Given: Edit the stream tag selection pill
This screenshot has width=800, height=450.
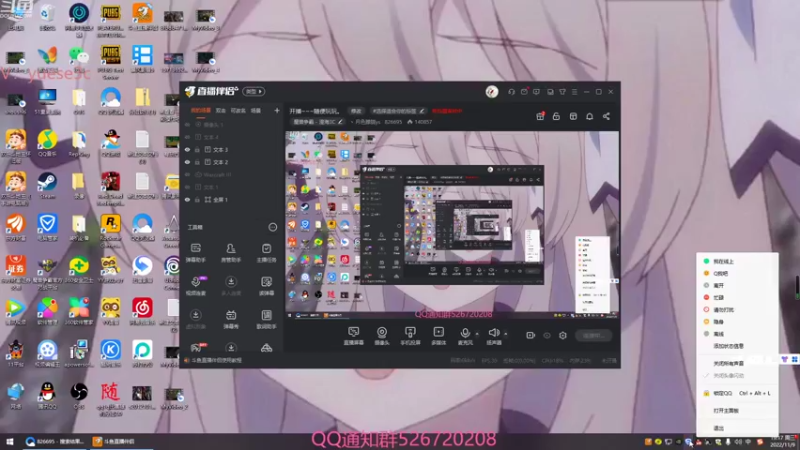Looking at the screenshot, I should (x=397, y=111).
